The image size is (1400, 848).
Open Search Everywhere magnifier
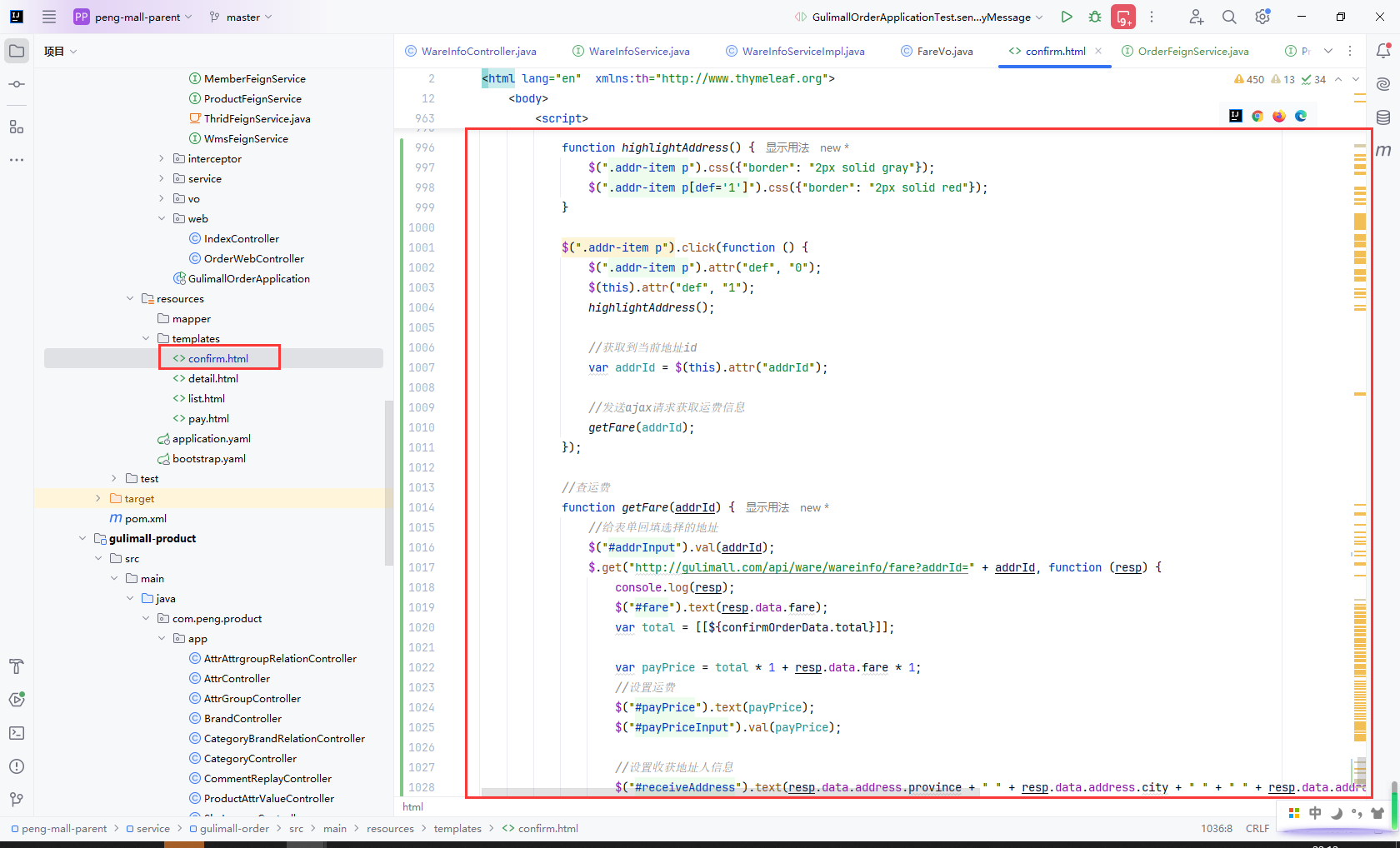coord(1229,17)
